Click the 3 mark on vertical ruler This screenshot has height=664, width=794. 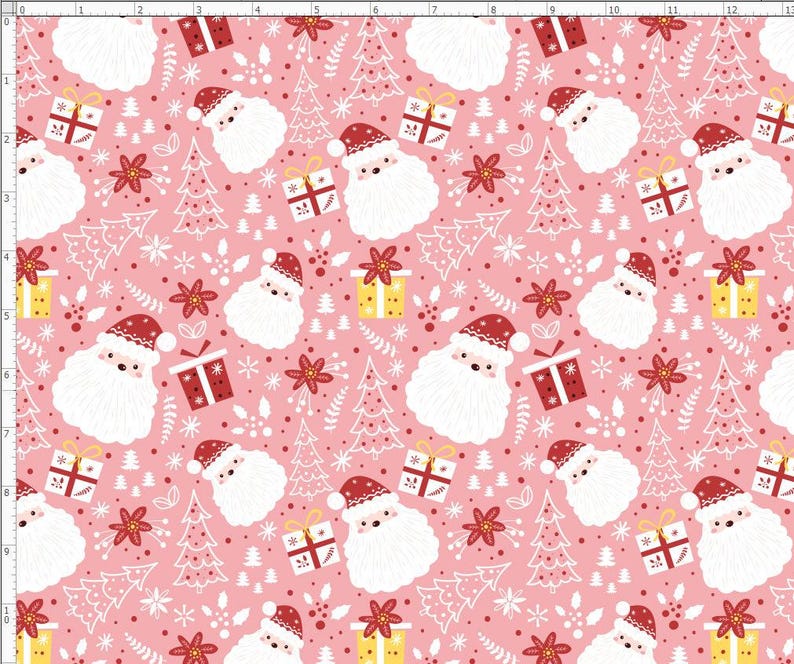click(7, 199)
